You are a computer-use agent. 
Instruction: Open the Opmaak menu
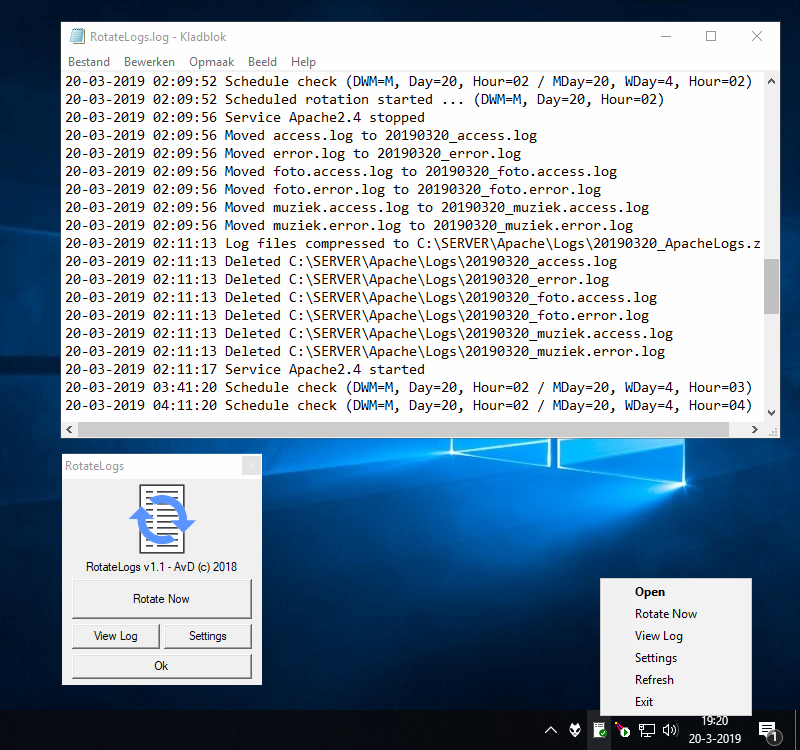coord(211,62)
